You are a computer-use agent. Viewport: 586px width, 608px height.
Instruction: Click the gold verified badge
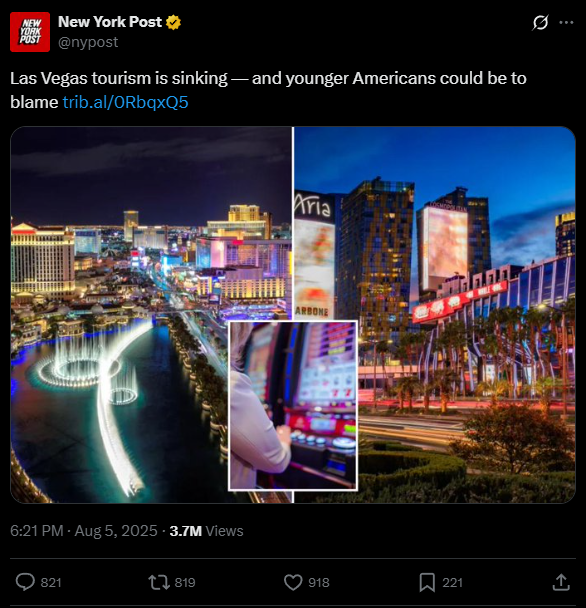(x=173, y=22)
